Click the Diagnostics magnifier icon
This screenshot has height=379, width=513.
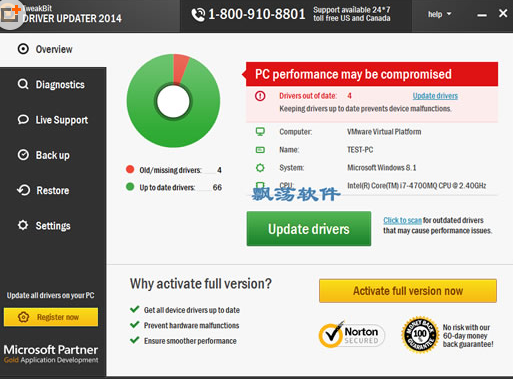coord(23,84)
